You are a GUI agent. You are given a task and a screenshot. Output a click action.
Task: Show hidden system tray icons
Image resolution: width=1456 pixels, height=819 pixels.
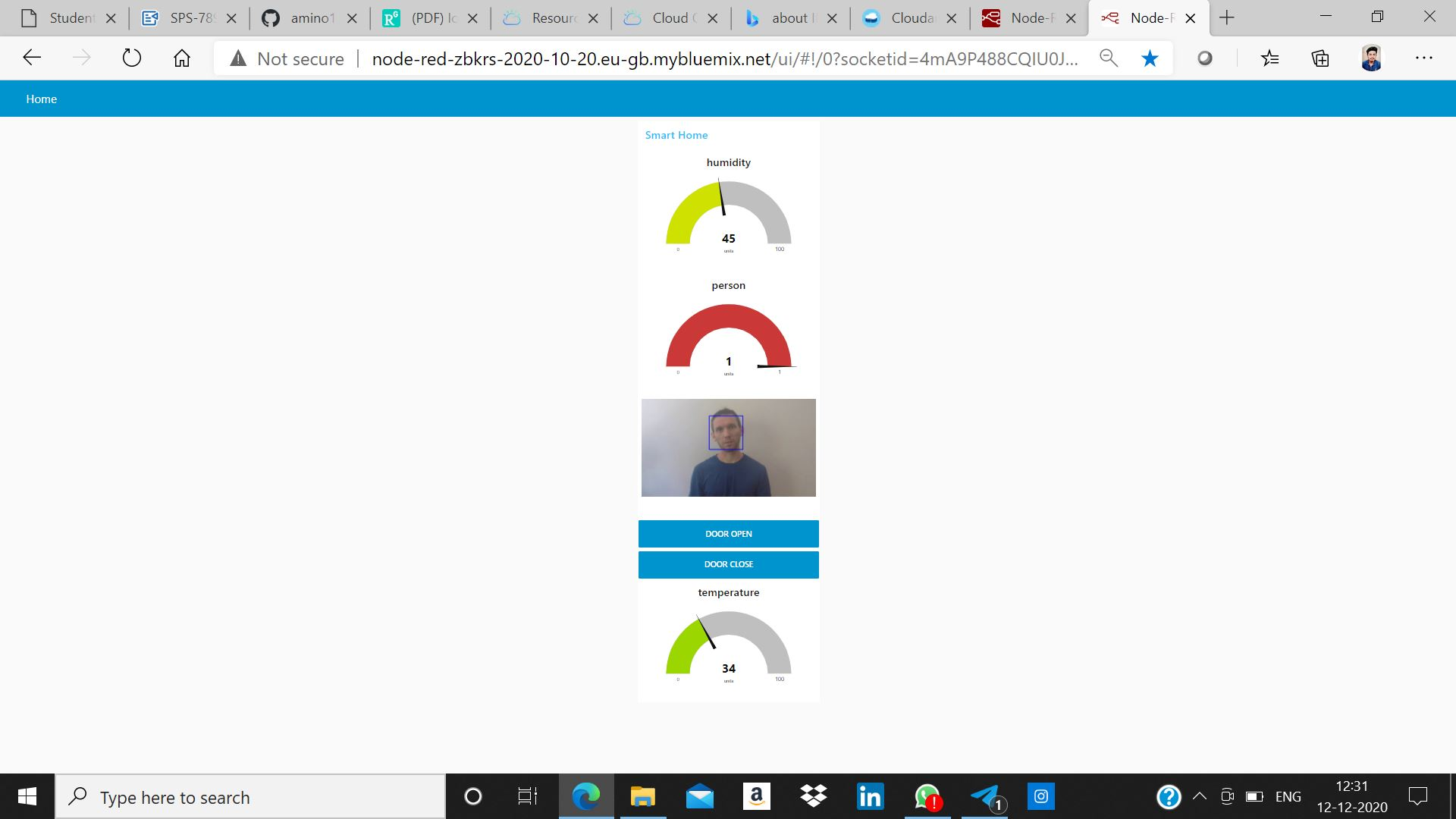point(1199,796)
